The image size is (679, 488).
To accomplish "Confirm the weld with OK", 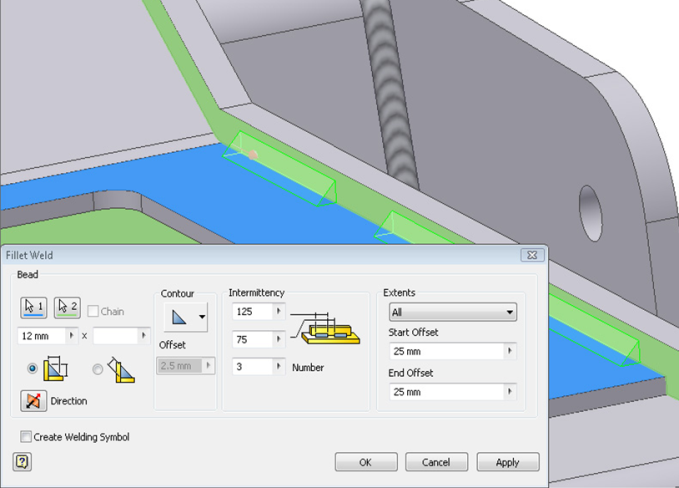I will pos(366,462).
